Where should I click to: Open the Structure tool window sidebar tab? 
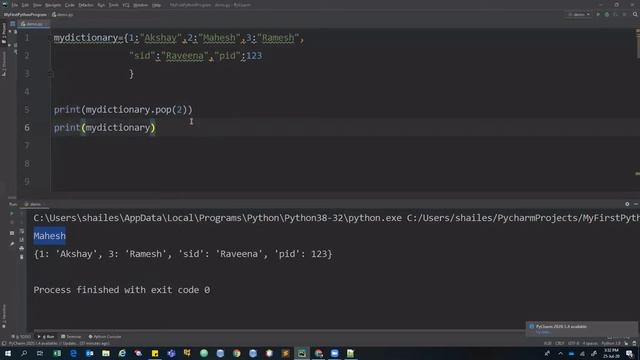pos(4,64)
